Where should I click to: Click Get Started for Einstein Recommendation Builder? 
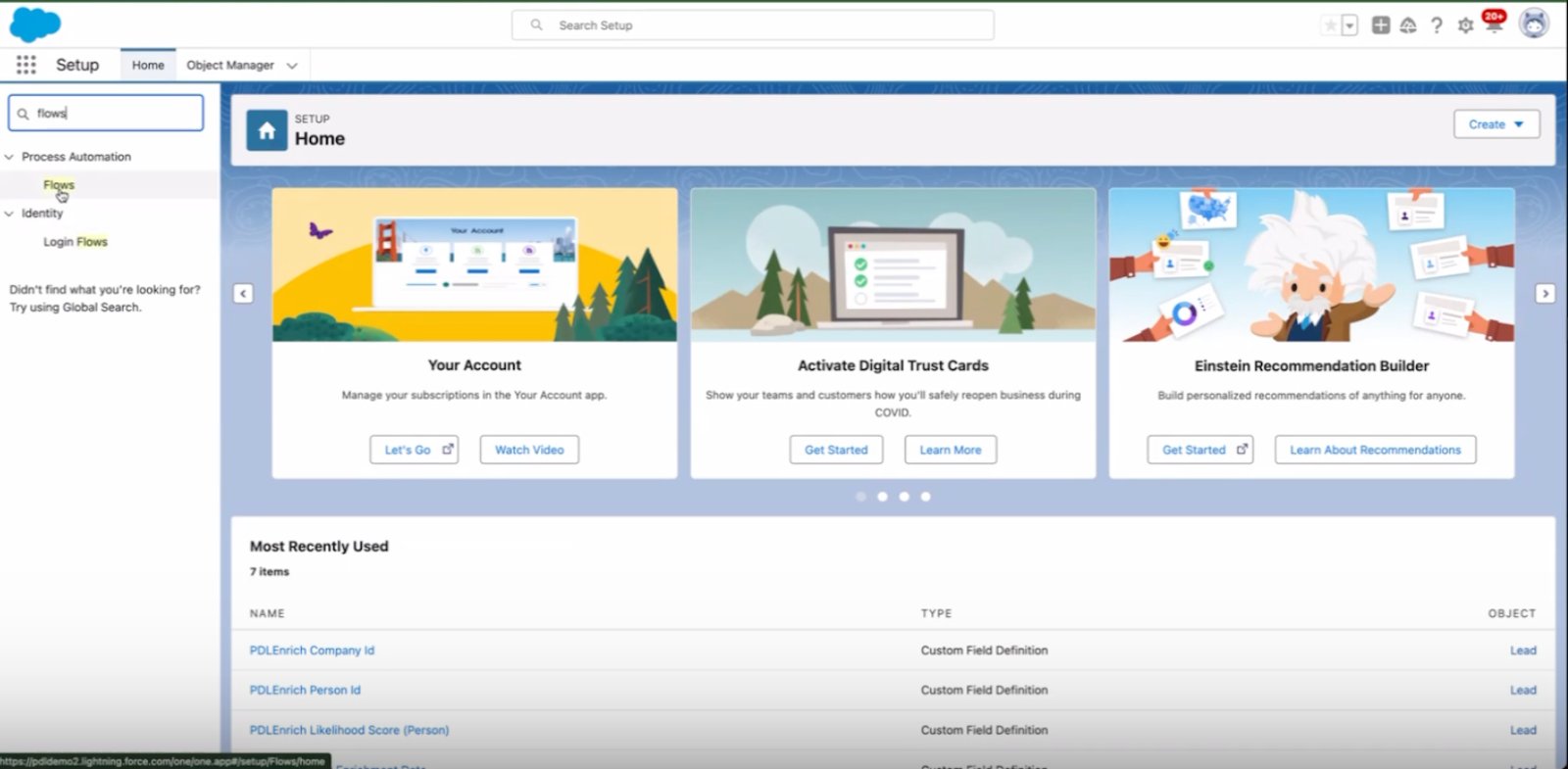(x=1200, y=450)
